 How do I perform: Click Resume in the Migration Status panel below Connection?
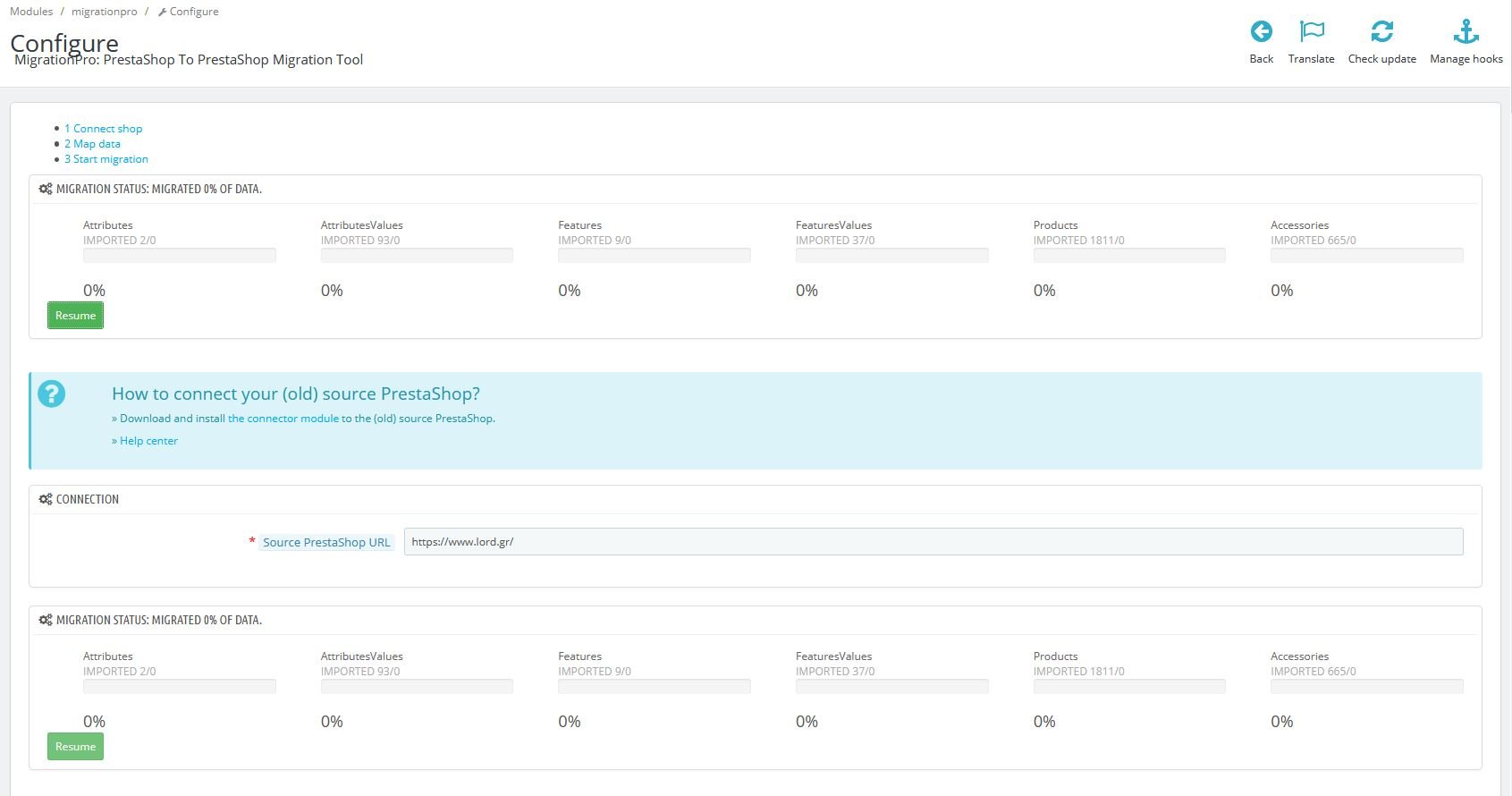75,747
